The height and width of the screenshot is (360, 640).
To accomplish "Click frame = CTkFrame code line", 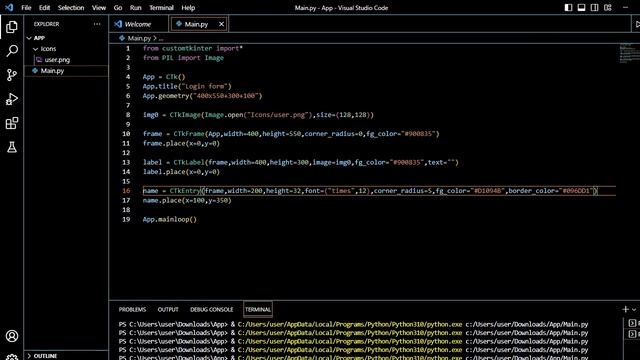I will click(291, 133).
